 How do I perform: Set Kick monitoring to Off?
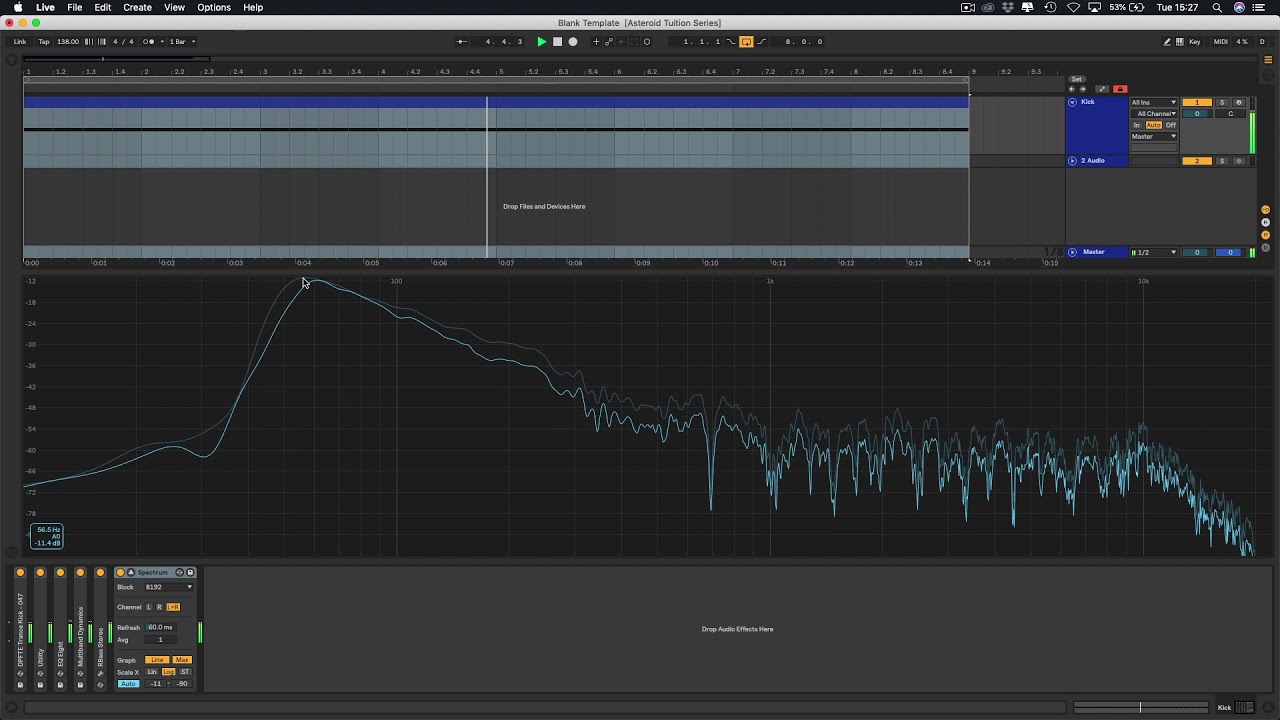(x=1170, y=125)
